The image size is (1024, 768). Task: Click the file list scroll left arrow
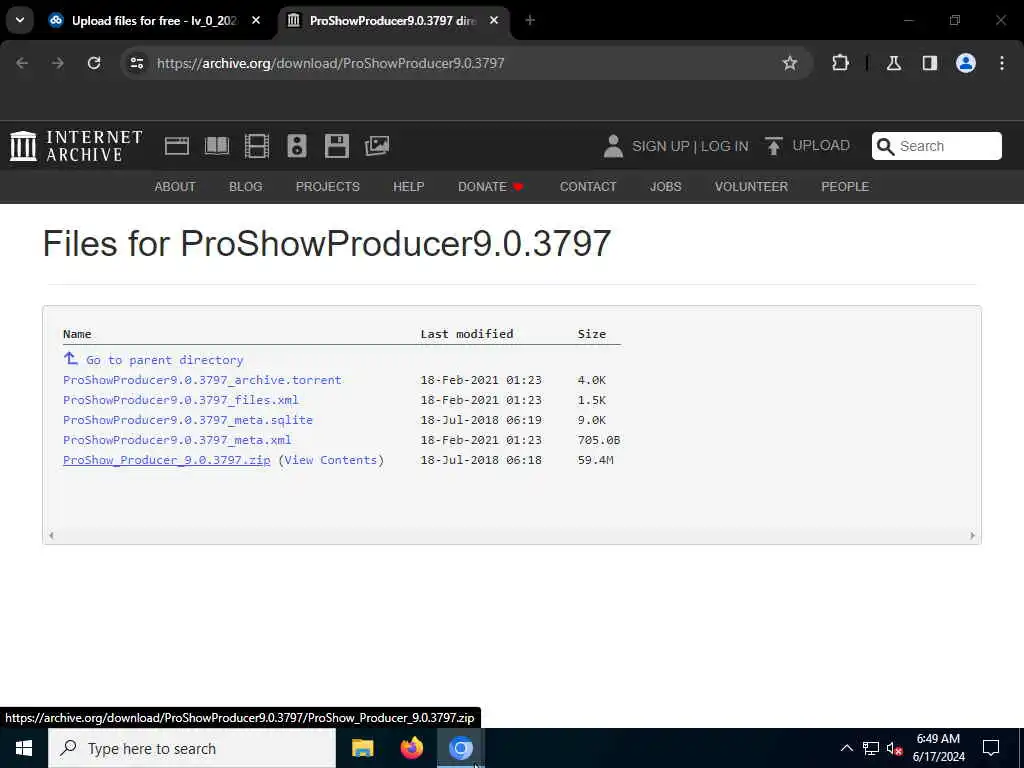[x=51, y=536]
